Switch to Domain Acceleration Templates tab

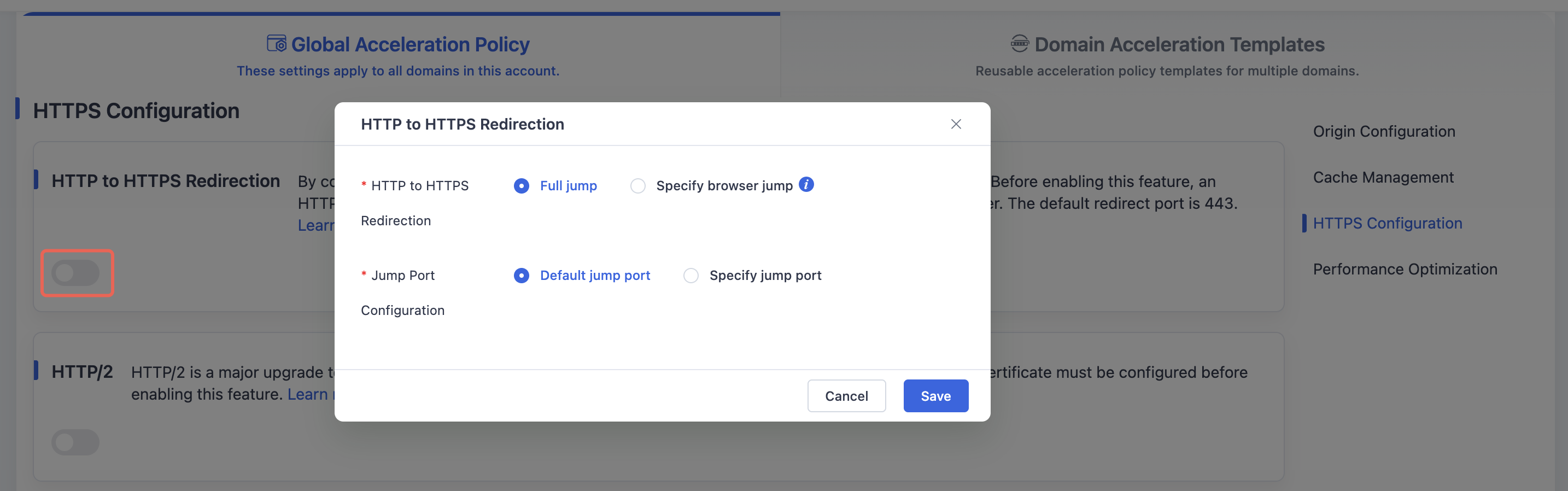[1167, 55]
